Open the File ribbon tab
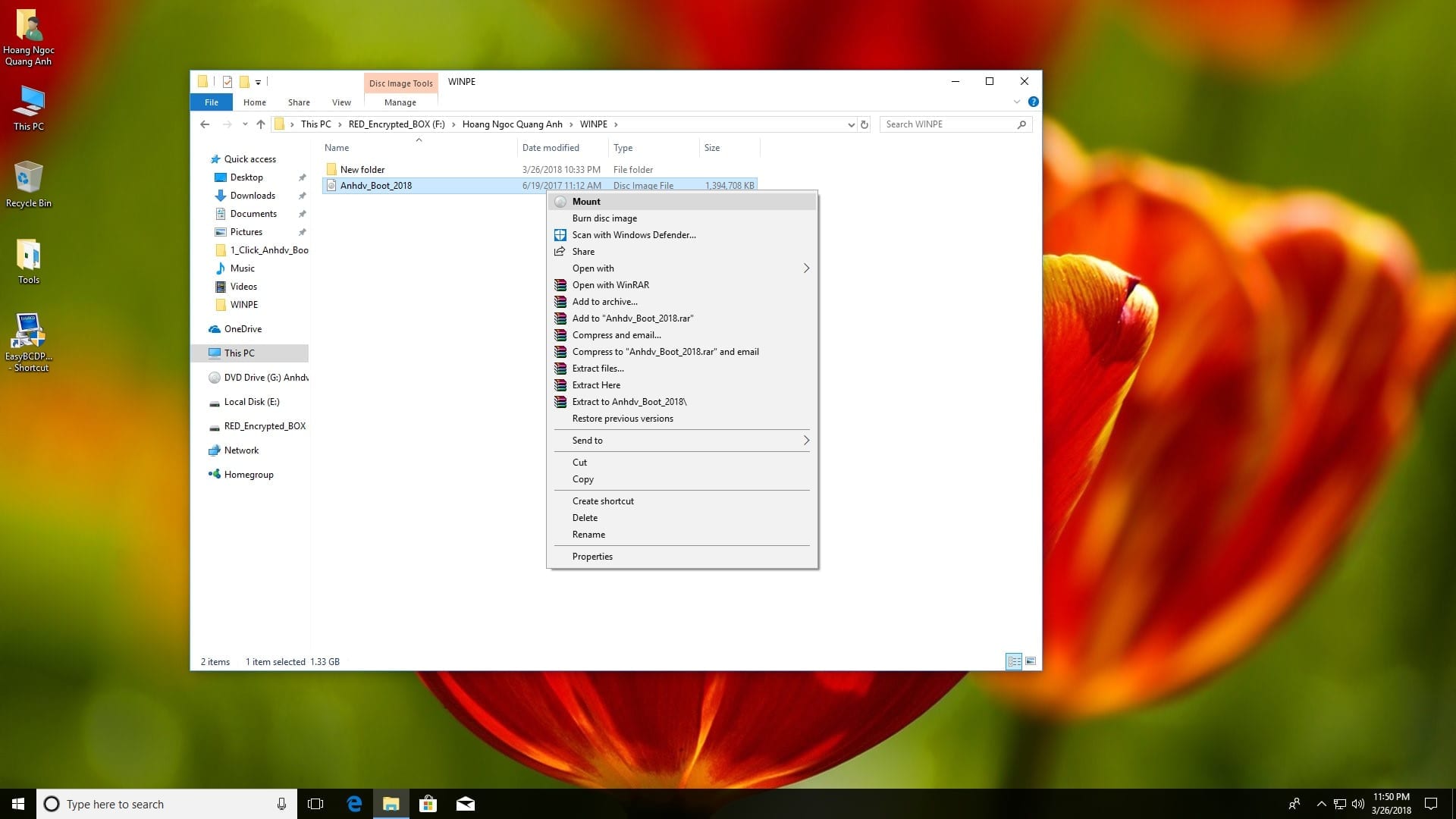 [212, 102]
